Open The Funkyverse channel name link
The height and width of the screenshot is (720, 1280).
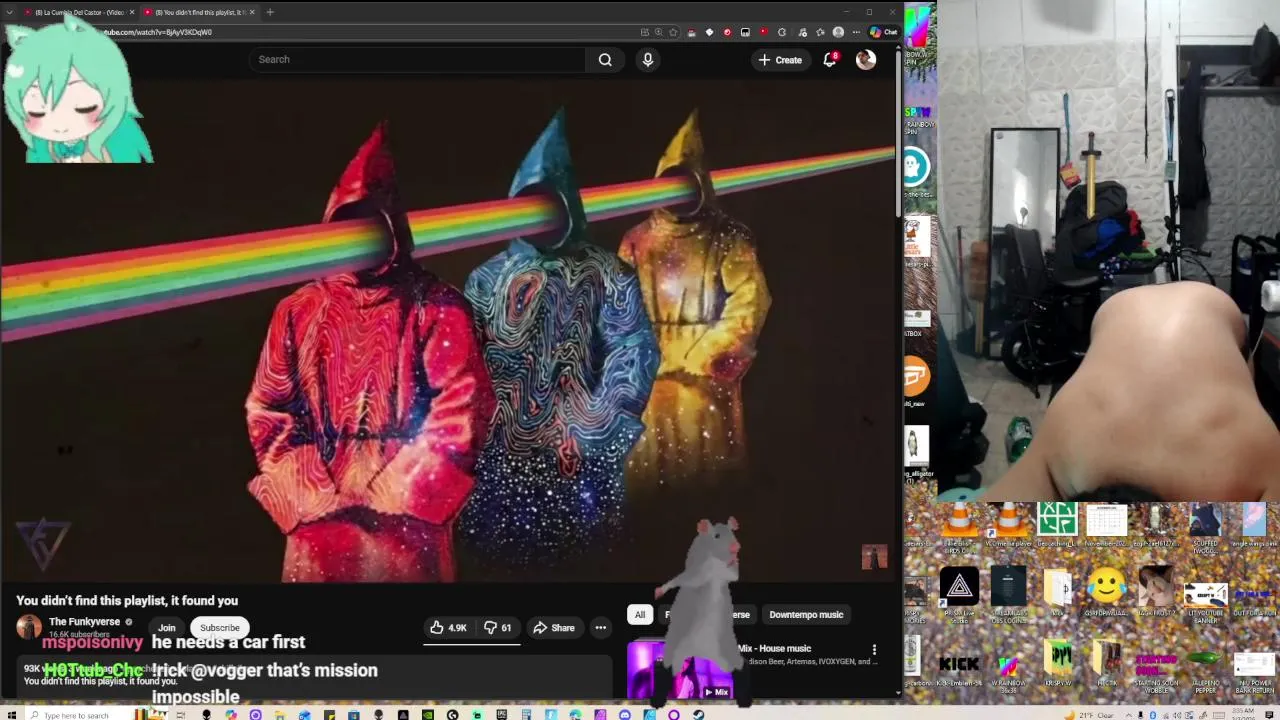pyautogui.click(x=84, y=622)
